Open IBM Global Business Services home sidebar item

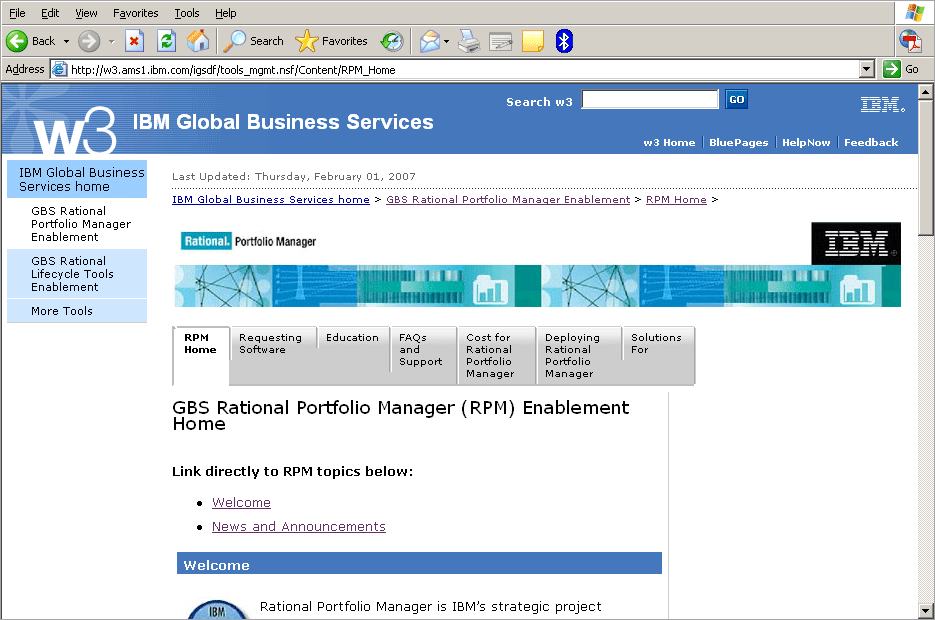pyautogui.click(x=77, y=179)
